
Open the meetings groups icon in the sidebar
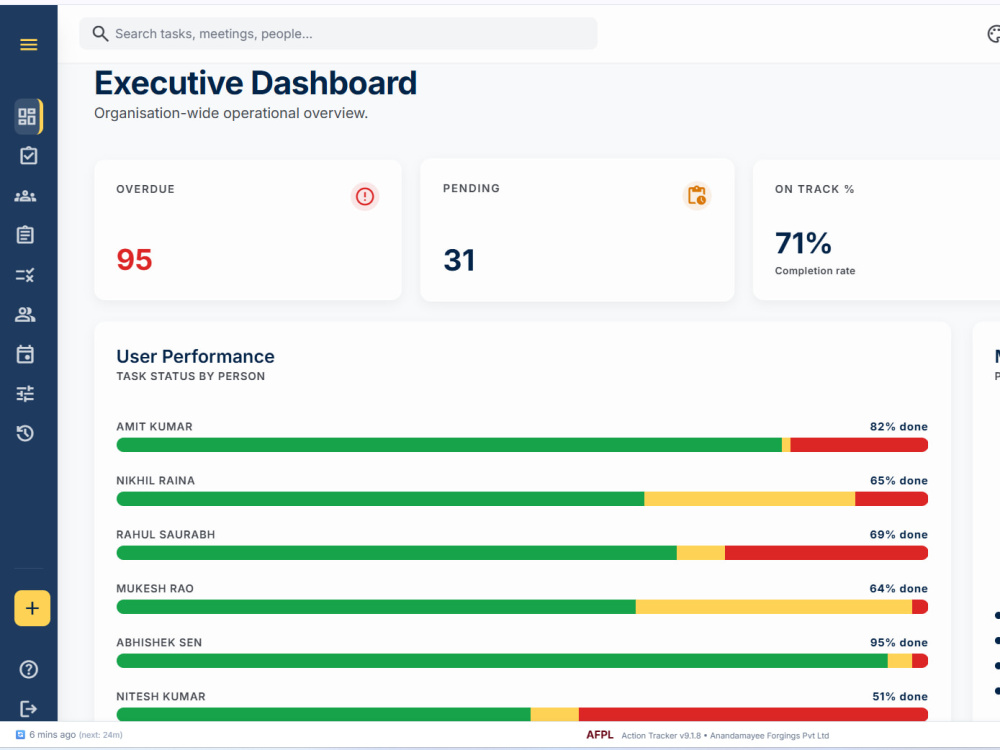click(26, 196)
